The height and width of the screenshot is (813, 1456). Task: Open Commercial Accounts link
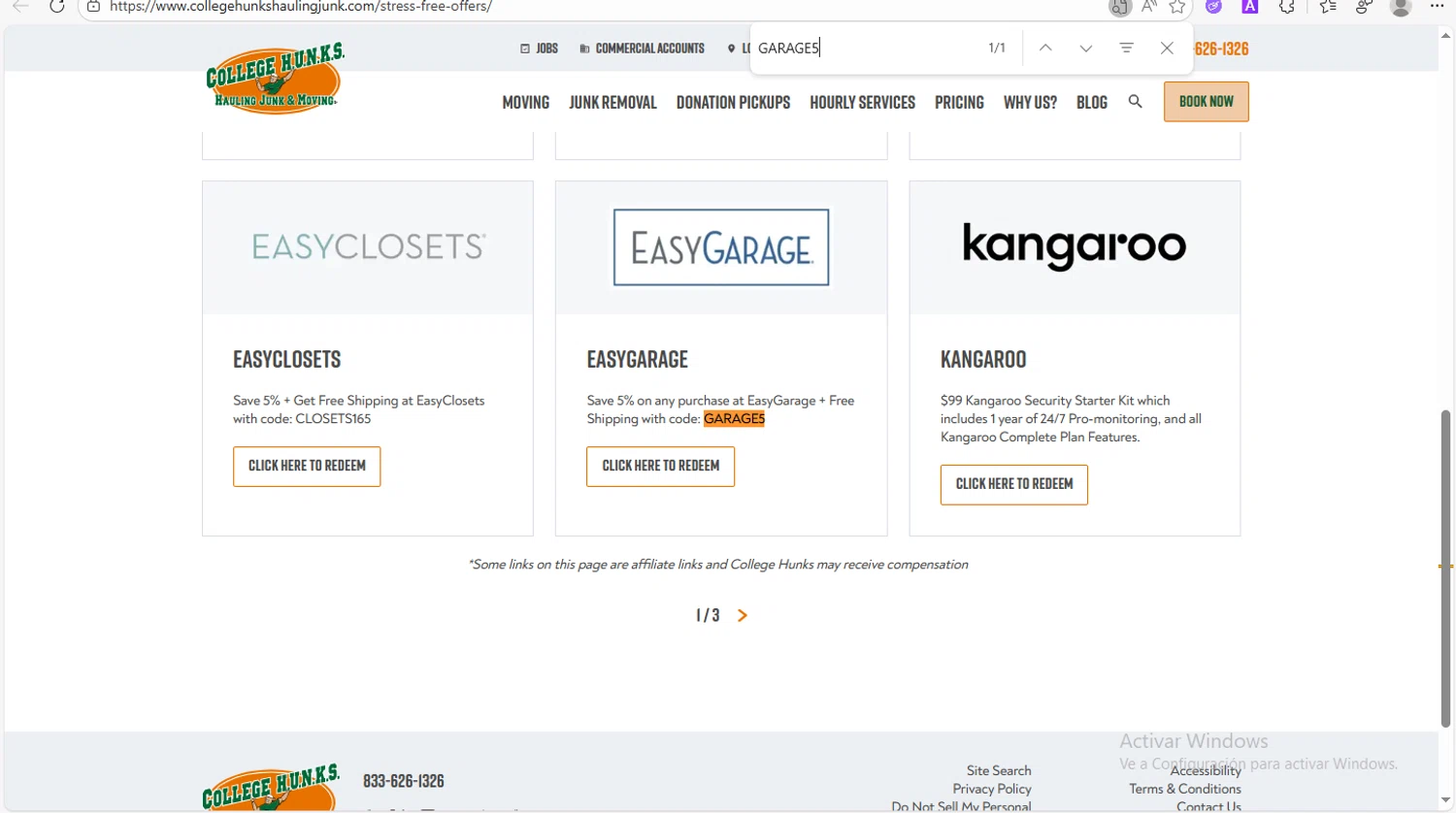pyautogui.click(x=642, y=49)
